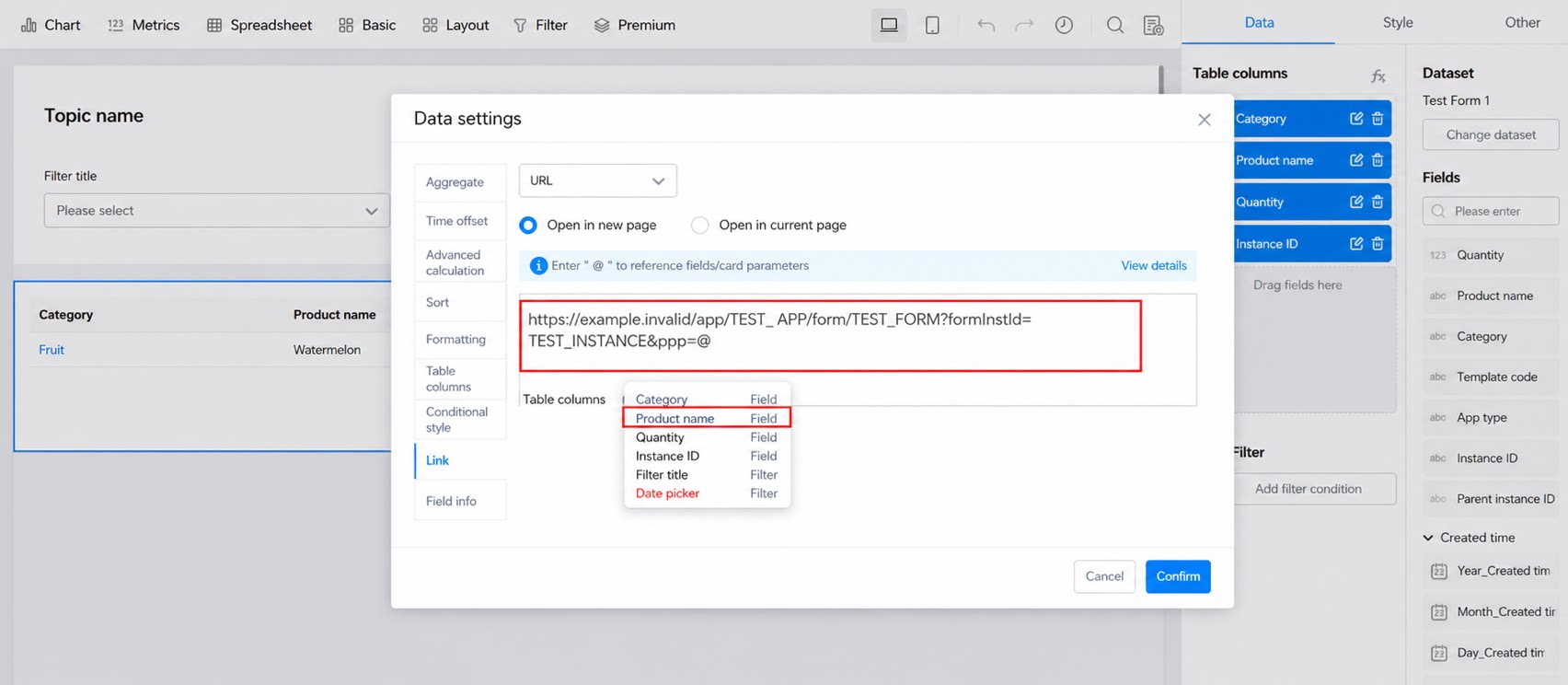The width and height of the screenshot is (1568, 685).
Task: Open the Formatting settings section
Action: pos(455,339)
